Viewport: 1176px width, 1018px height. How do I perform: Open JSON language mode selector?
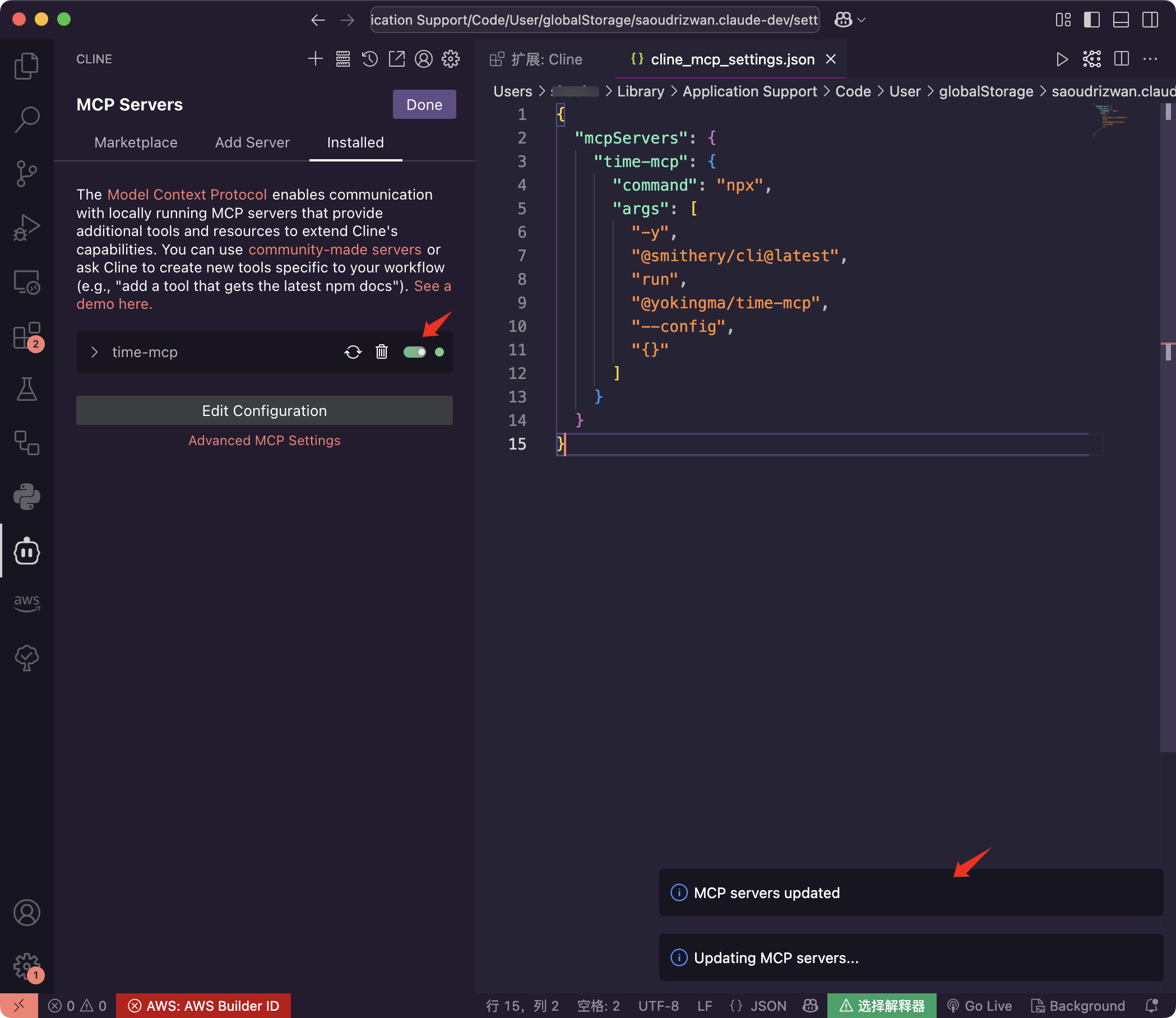tap(767, 1006)
